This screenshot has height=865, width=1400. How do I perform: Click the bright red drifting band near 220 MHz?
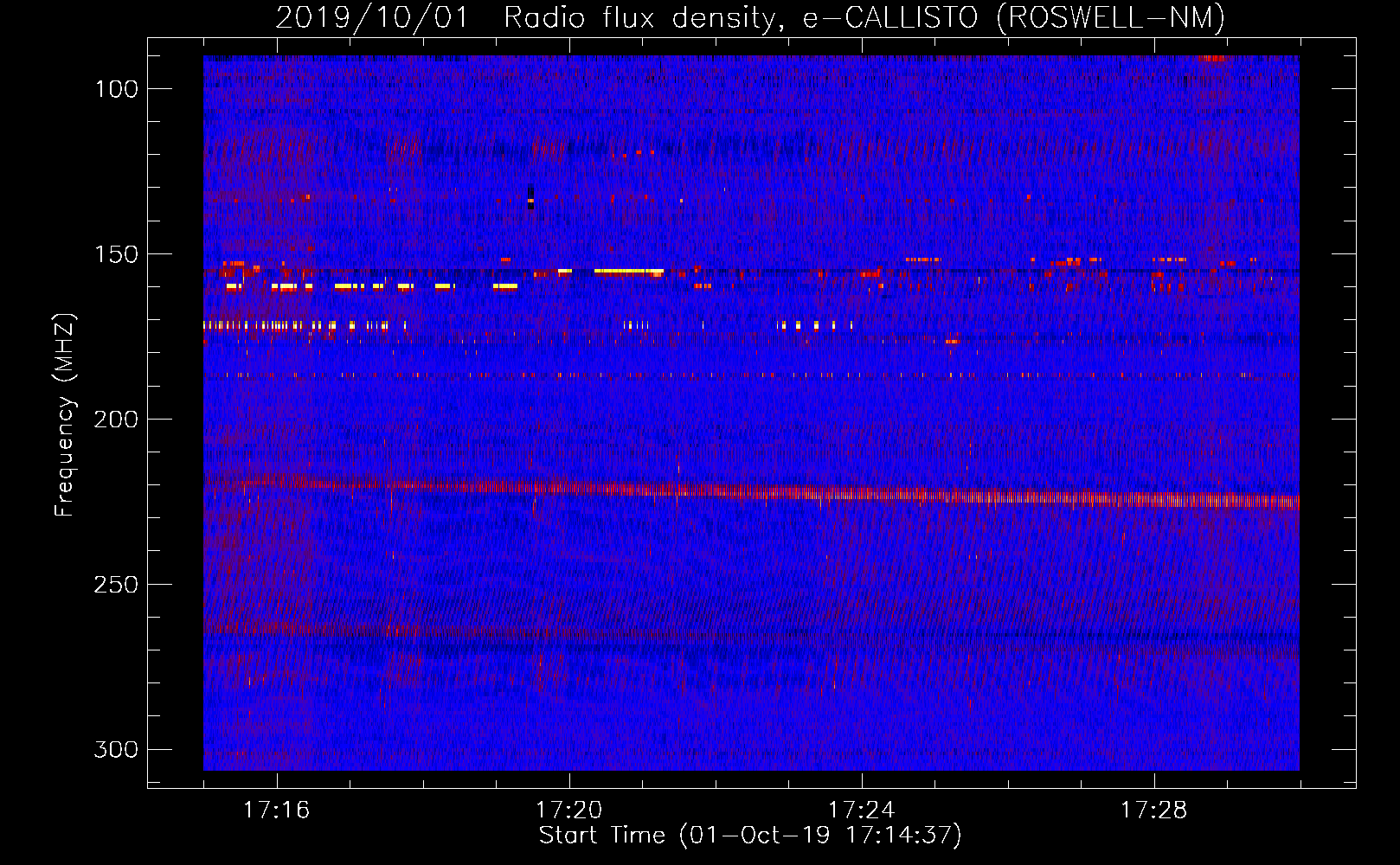(751, 490)
